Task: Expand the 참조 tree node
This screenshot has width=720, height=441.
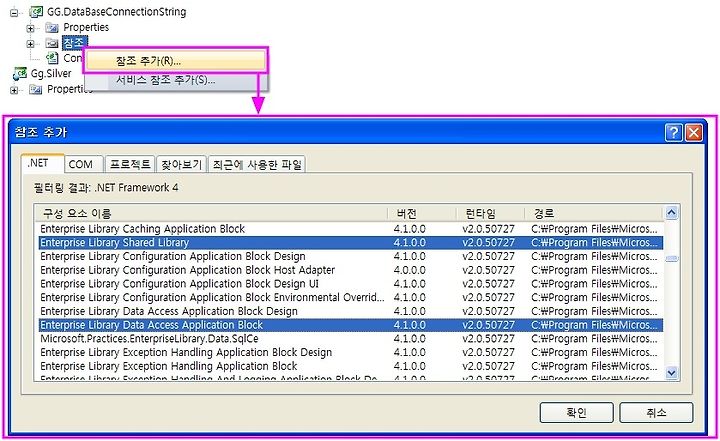Action: (x=30, y=44)
